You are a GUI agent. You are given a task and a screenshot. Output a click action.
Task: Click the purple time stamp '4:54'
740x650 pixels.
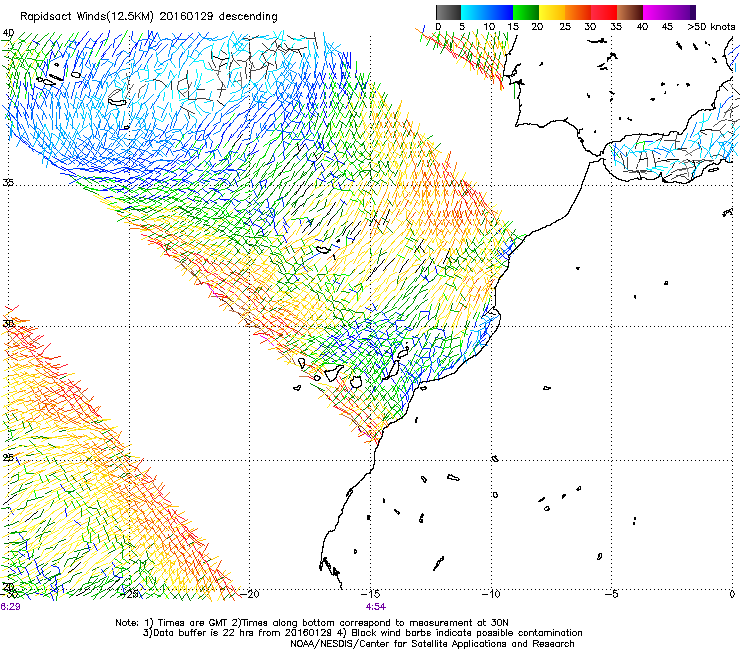(375, 607)
